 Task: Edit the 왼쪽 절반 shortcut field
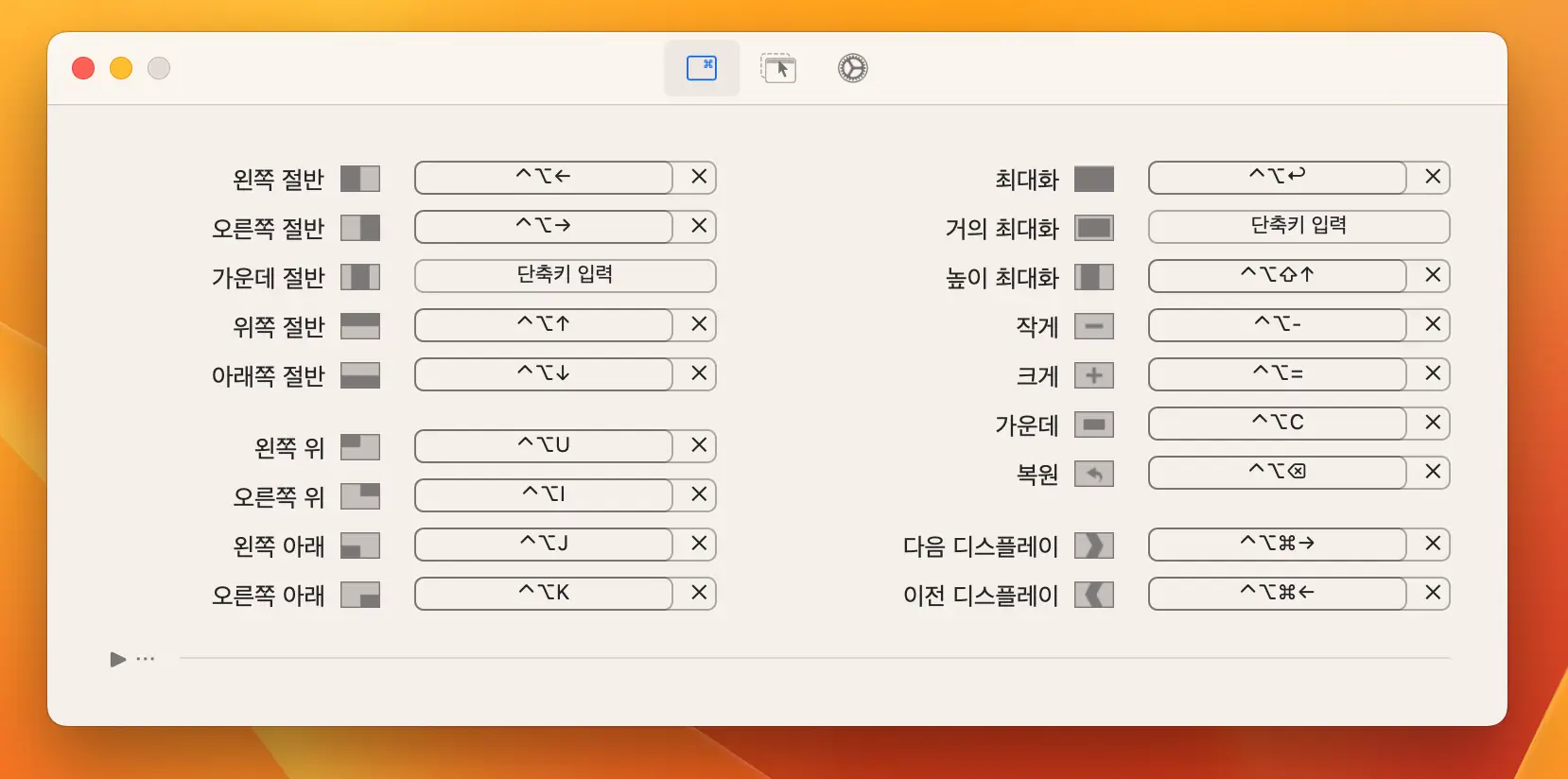click(x=544, y=177)
